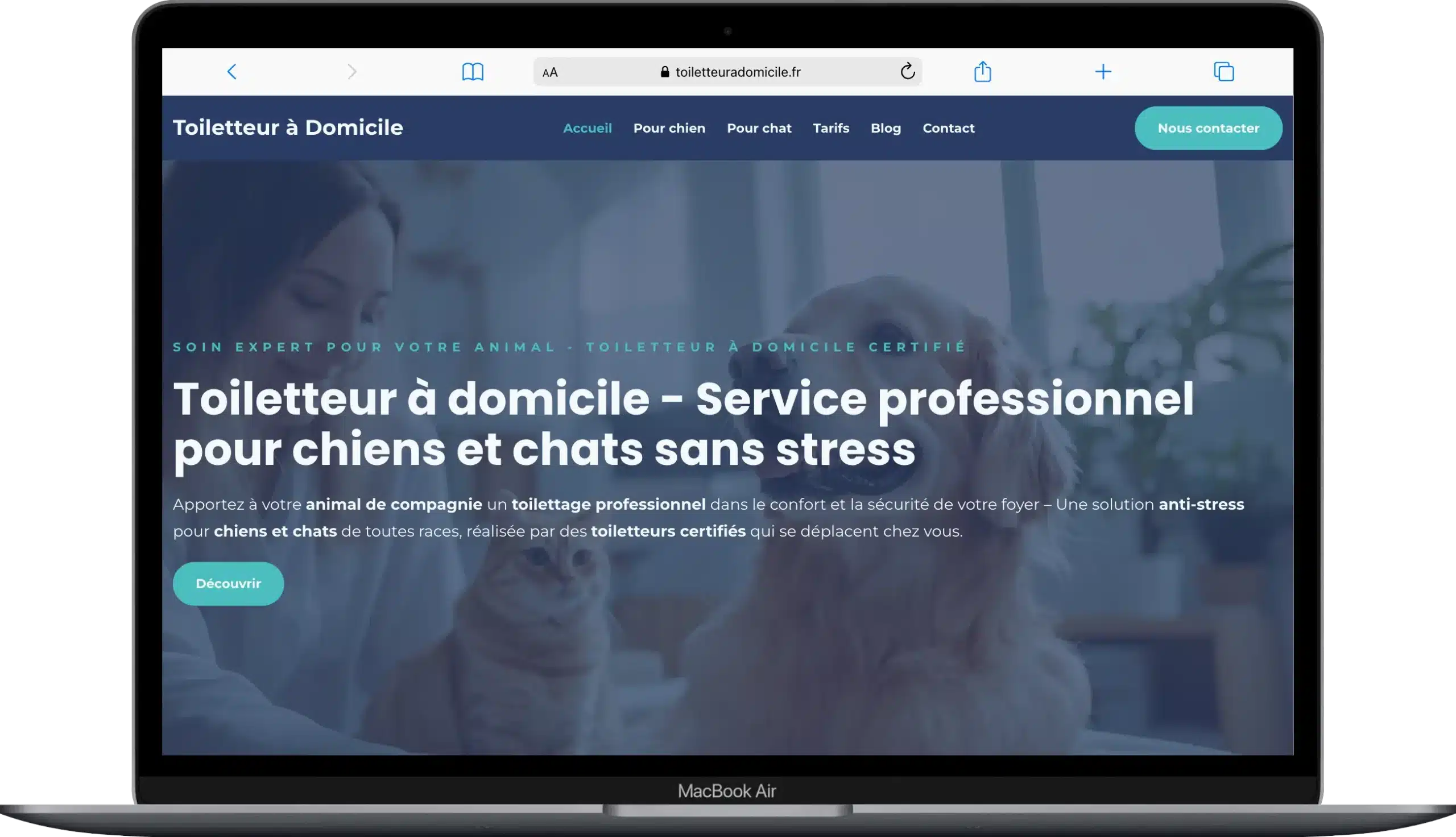Select the Accueil menu item

(x=587, y=128)
